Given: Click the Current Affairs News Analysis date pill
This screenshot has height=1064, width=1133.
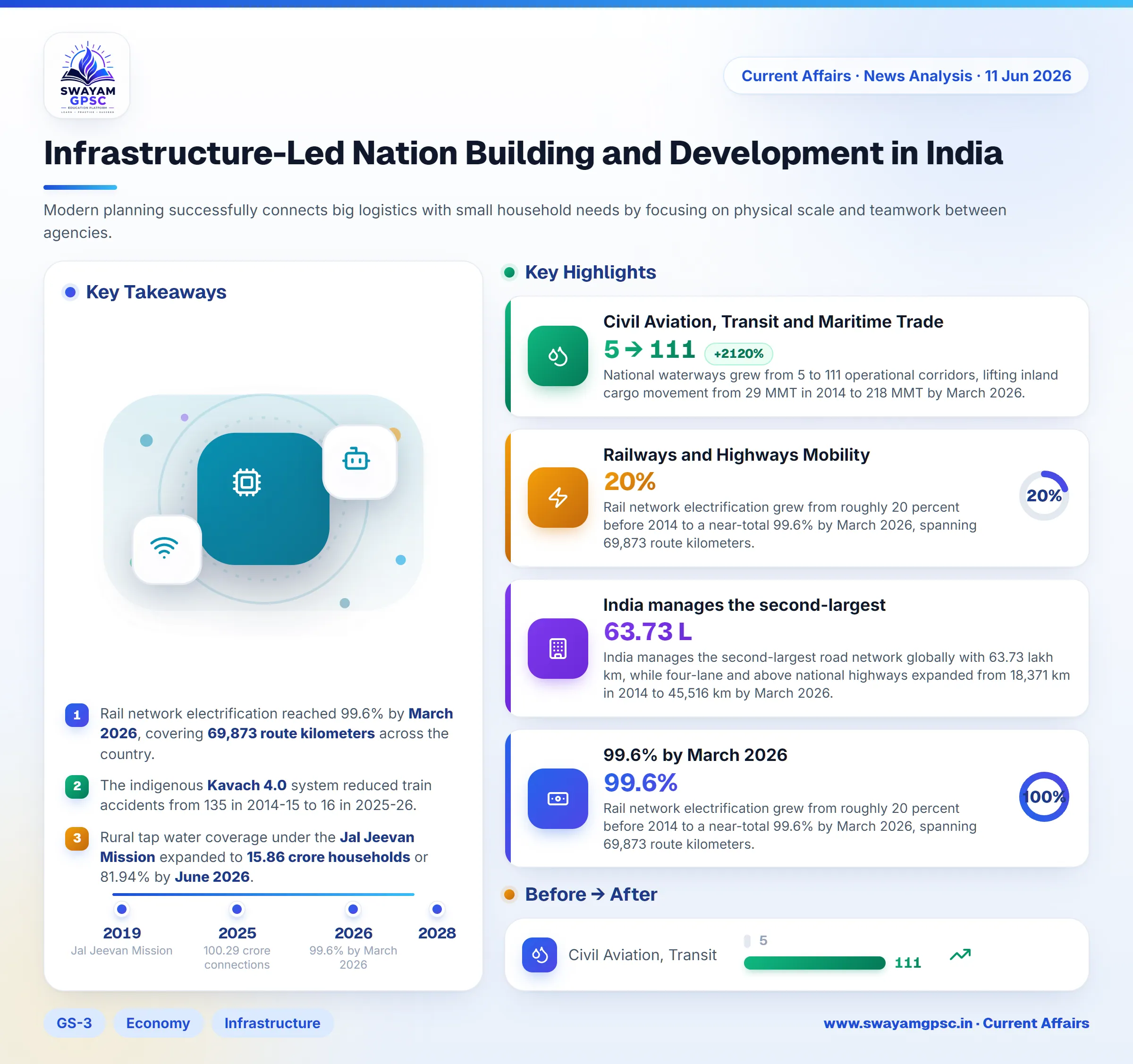Looking at the screenshot, I should pos(906,76).
